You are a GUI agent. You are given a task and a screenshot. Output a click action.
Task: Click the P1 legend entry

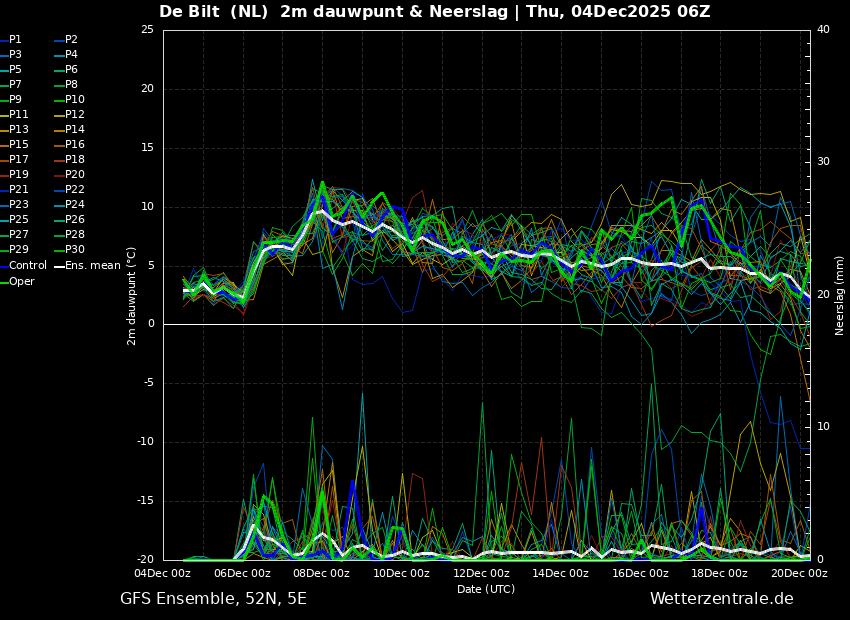(x=11, y=40)
